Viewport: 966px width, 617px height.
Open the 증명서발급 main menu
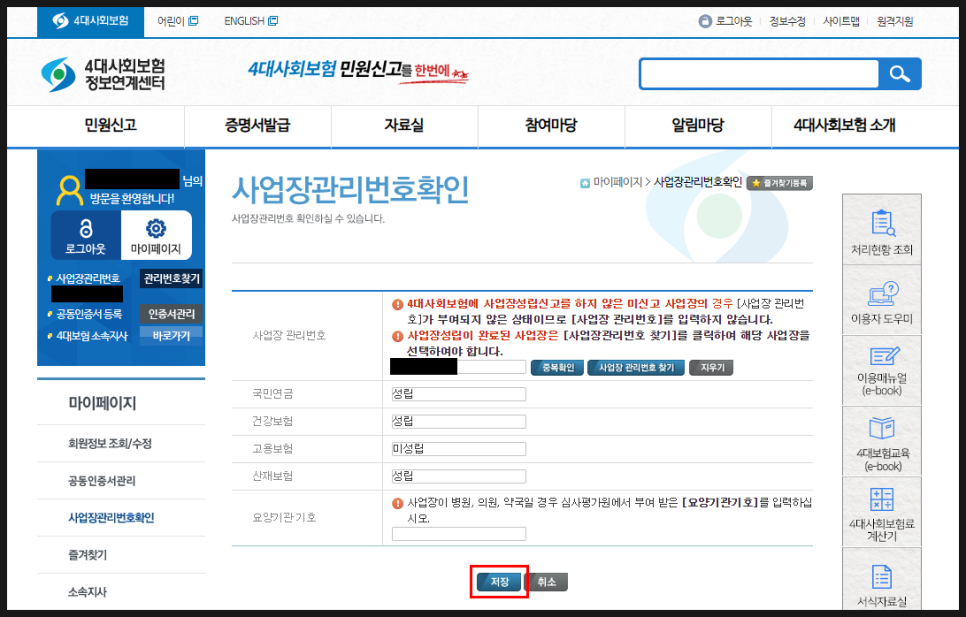pos(258,126)
